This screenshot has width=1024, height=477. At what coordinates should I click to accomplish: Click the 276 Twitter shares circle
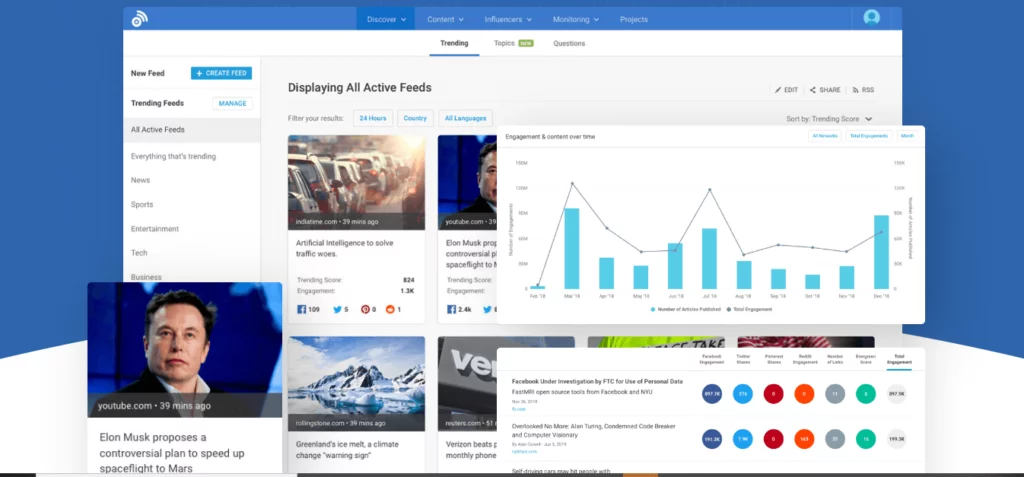pos(743,394)
